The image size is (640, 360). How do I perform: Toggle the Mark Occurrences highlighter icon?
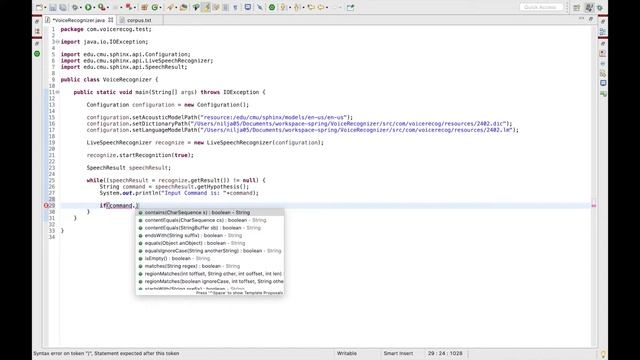click(206, 7)
